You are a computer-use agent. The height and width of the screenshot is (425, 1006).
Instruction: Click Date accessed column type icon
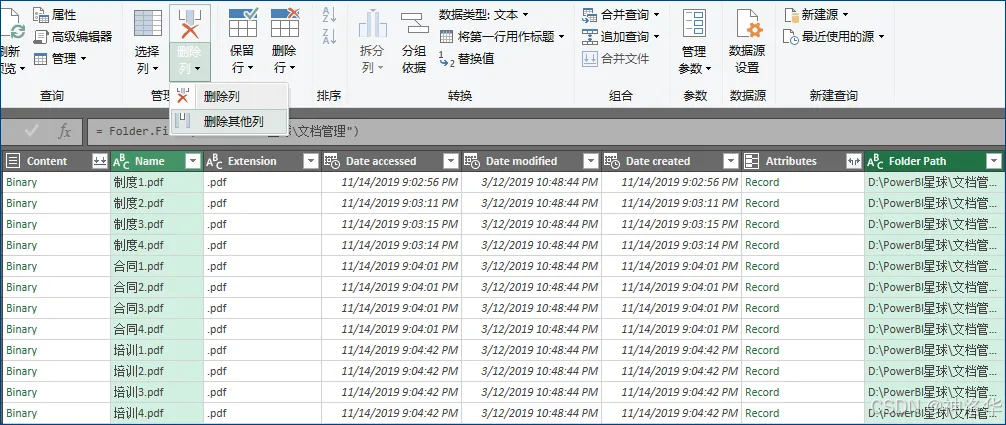[x=331, y=161]
